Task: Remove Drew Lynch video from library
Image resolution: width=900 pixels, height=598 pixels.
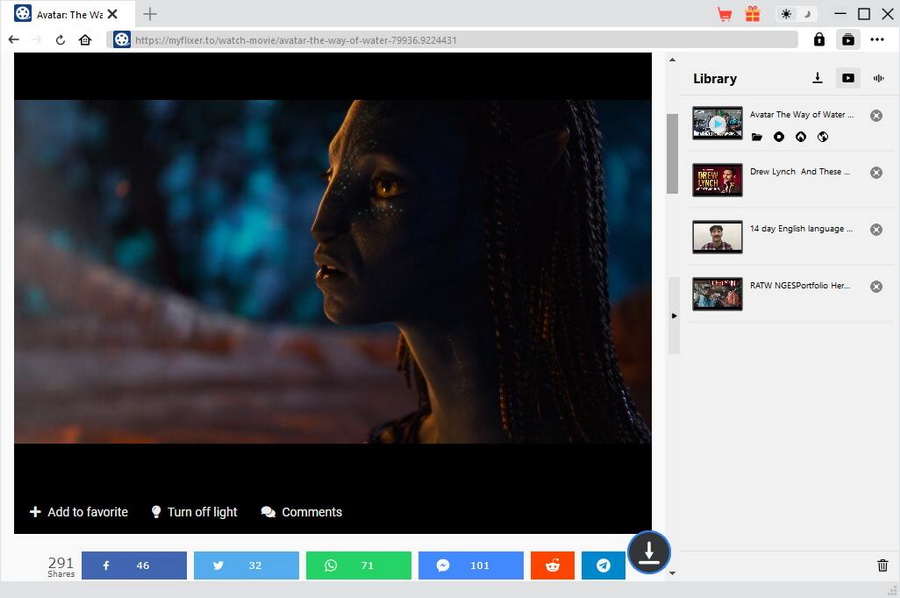Action: click(x=876, y=172)
